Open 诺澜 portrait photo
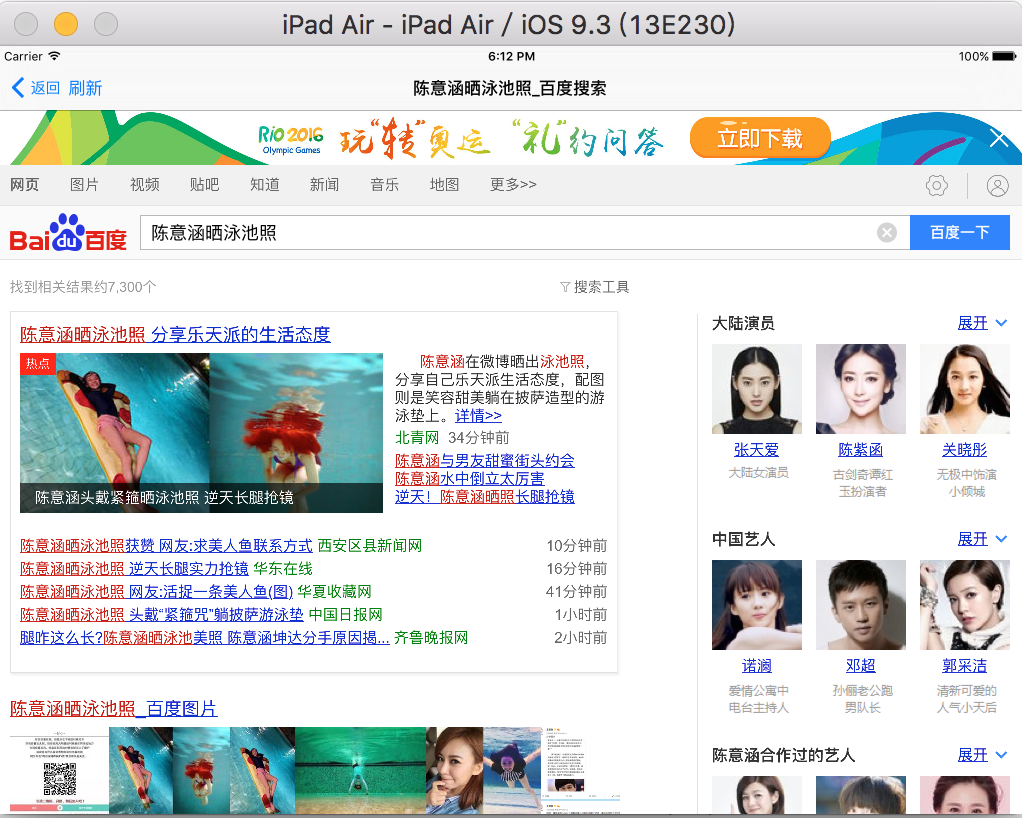The height and width of the screenshot is (818, 1022). [757, 605]
